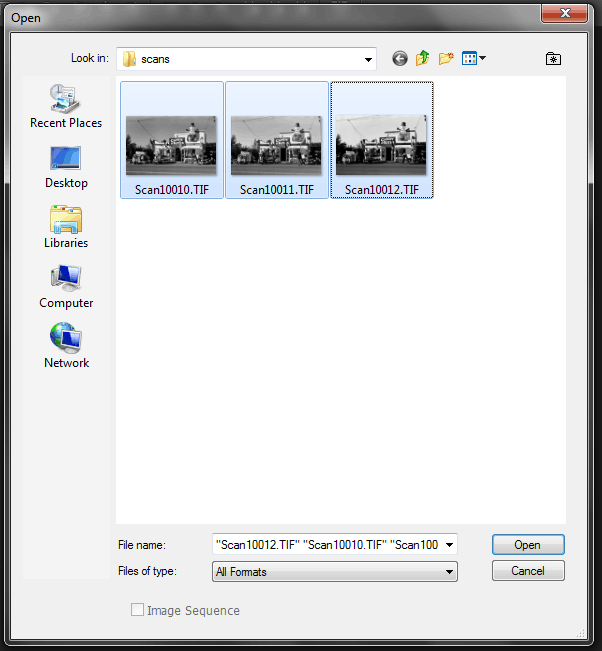Open Libraries in sidebar

[66, 227]
